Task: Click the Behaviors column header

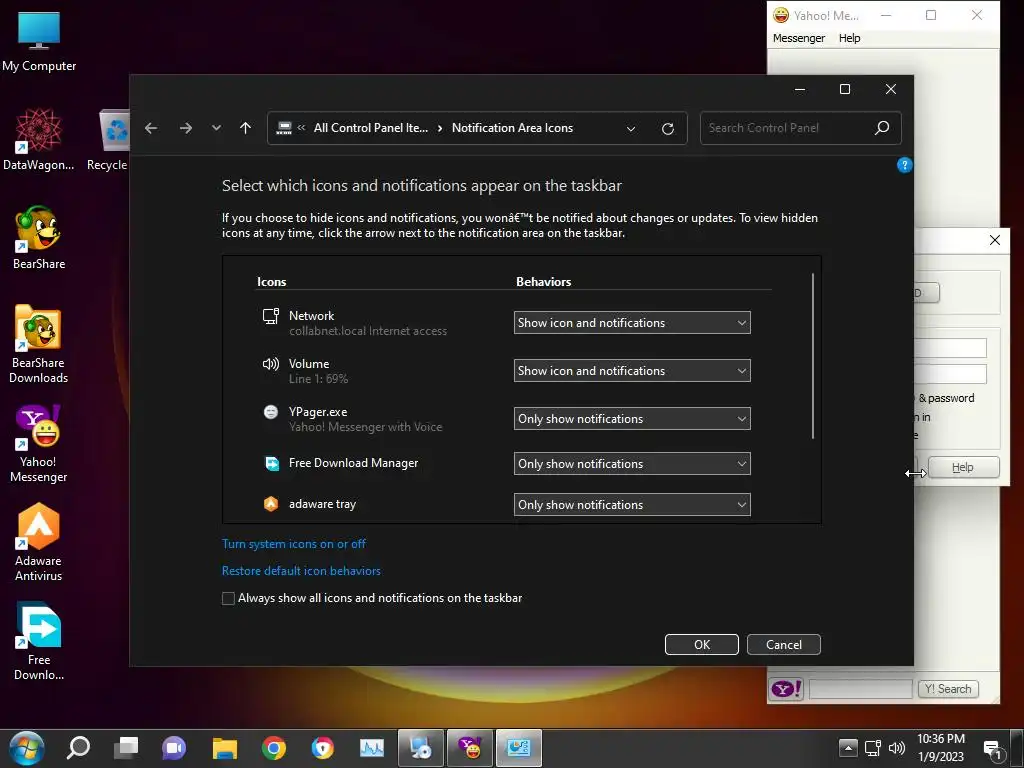Action: pos(543,282)
